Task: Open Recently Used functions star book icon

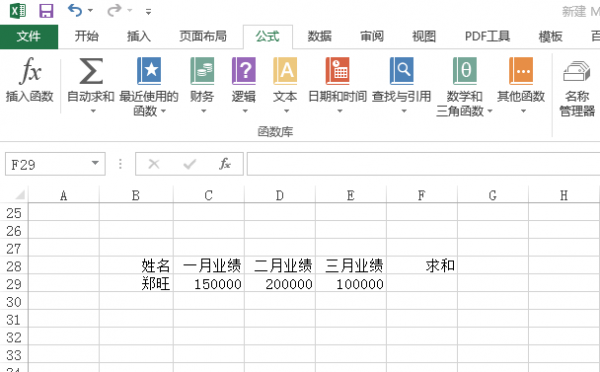Action: 149,71
